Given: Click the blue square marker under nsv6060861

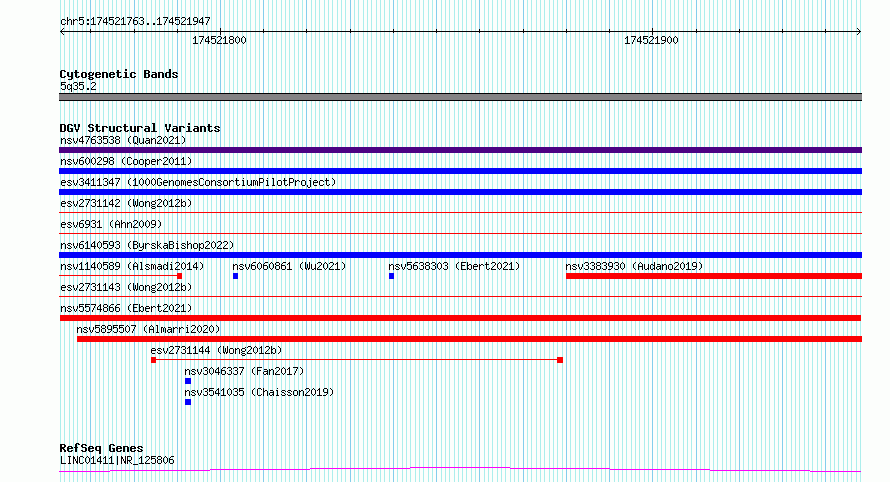Looking at the screenshot, I should 235,276.
